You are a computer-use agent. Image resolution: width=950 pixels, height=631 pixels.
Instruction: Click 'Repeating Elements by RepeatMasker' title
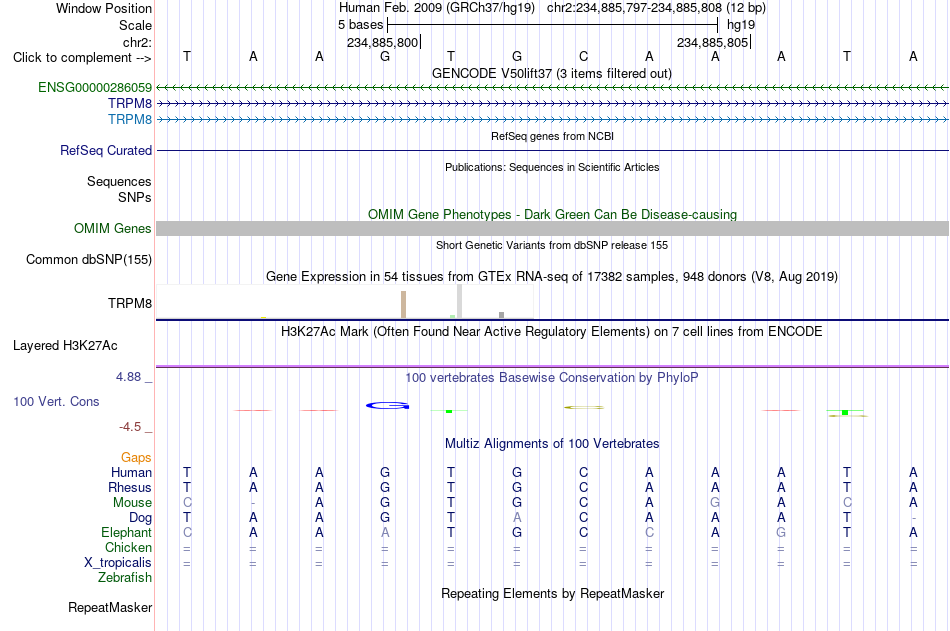553,593
